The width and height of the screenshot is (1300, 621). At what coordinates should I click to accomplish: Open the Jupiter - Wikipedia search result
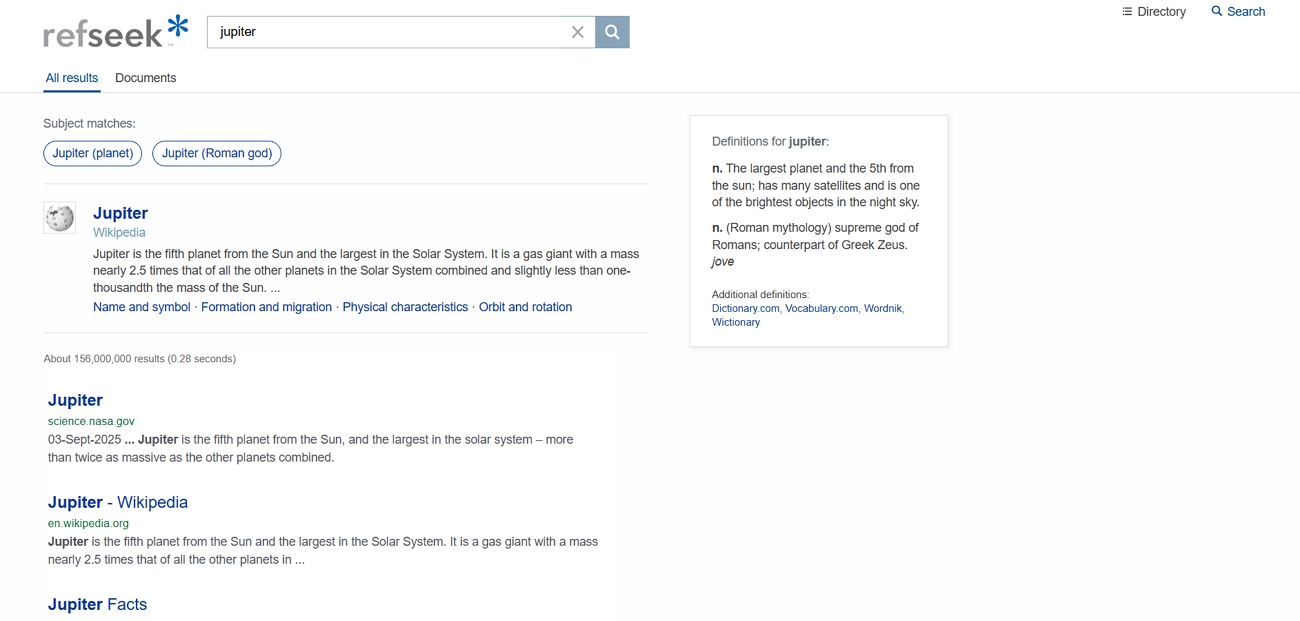pyautogui.click(x=117, y=502)
